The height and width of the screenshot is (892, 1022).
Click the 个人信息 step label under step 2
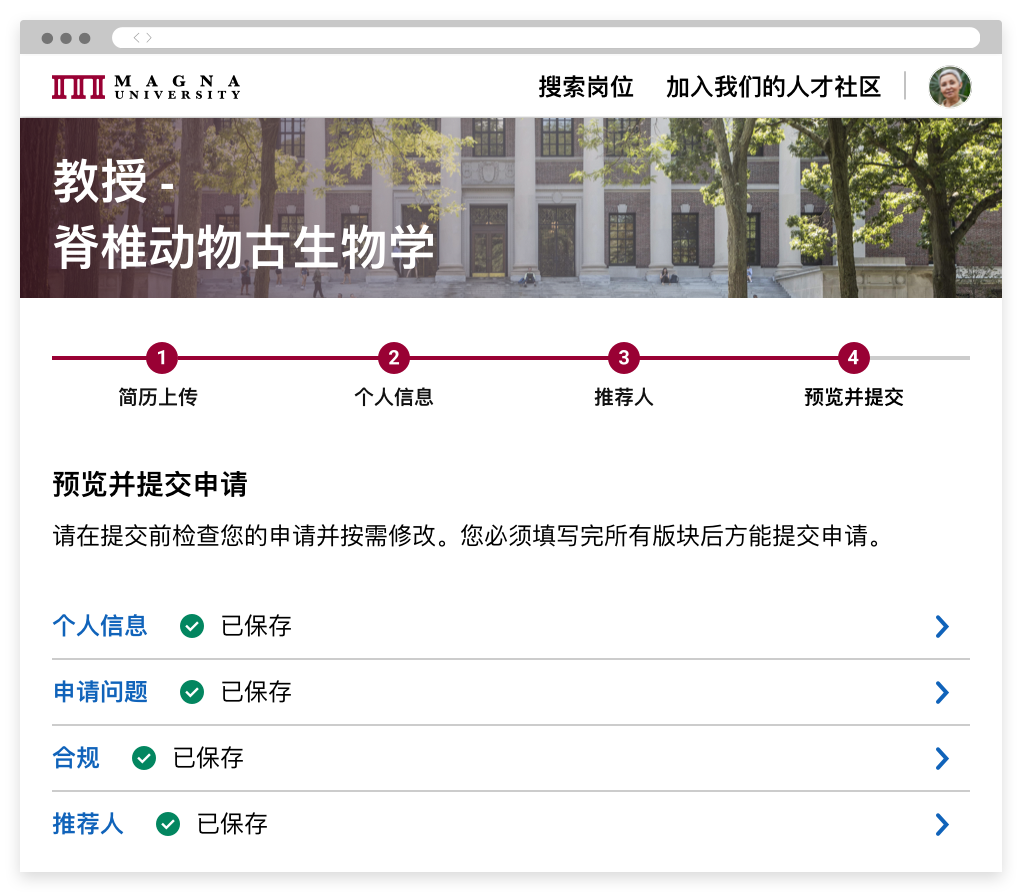tap(394, 397)
